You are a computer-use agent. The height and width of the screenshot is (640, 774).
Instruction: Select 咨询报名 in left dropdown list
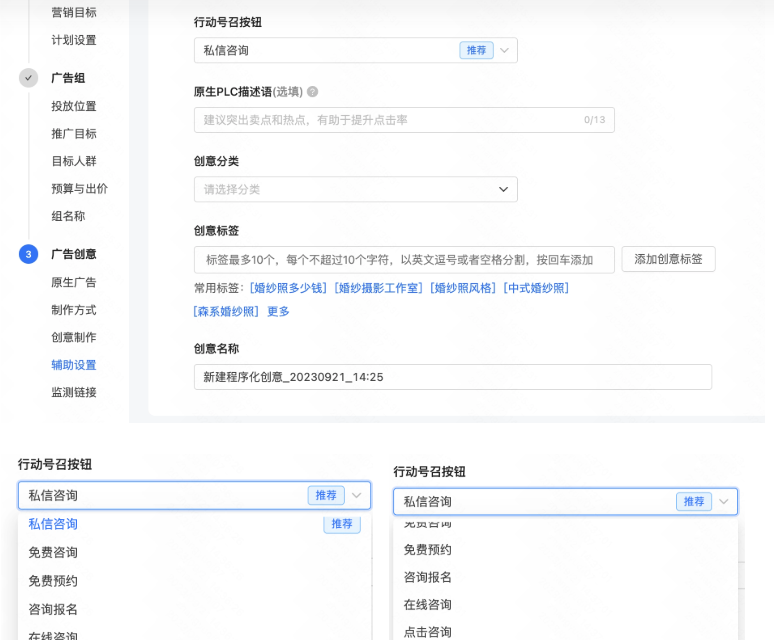pos(53,609)
